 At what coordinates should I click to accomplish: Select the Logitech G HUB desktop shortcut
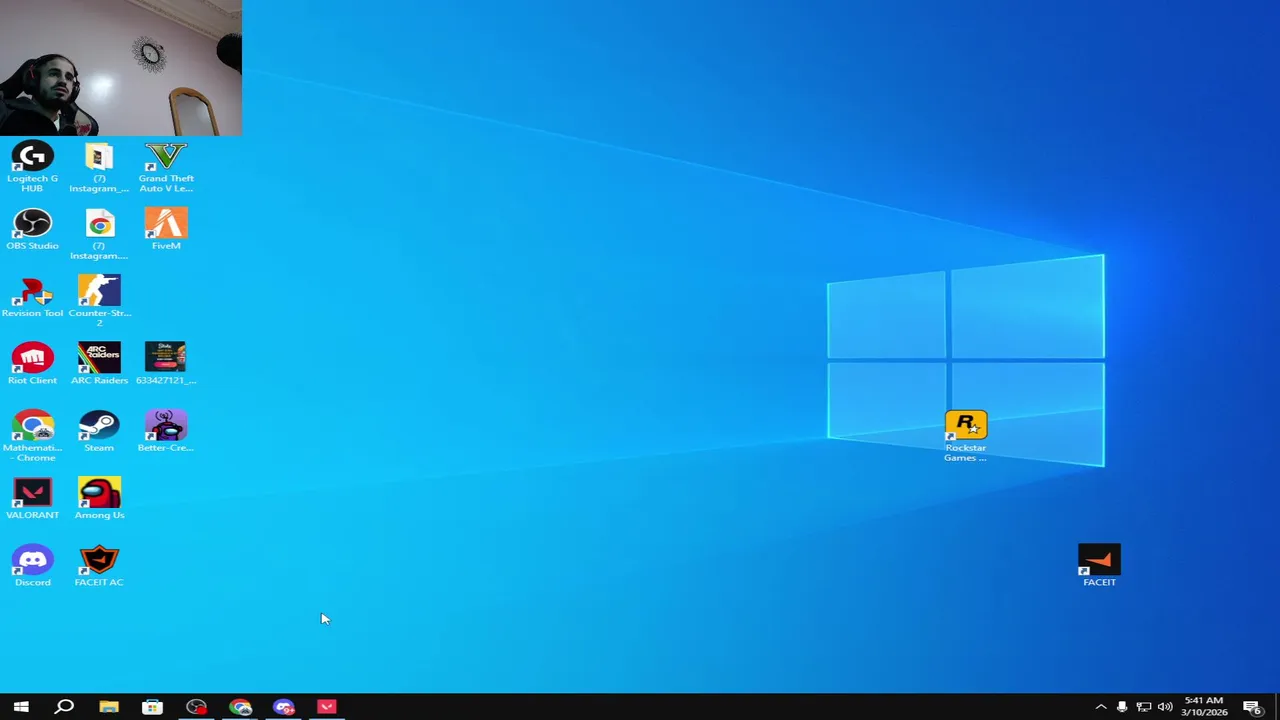point(32,168)
